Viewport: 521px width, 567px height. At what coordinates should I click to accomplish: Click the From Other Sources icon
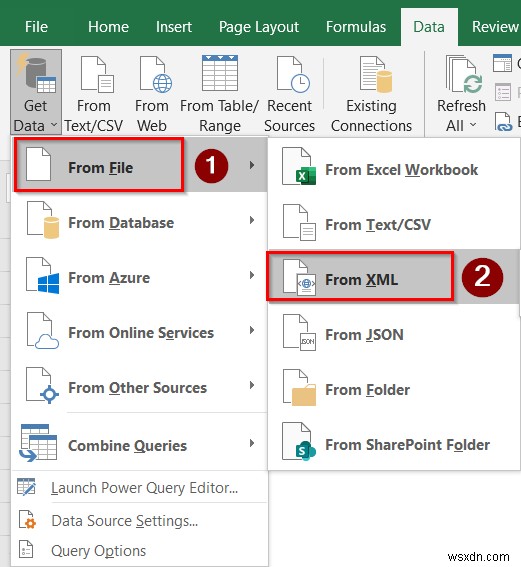[43, 385]
